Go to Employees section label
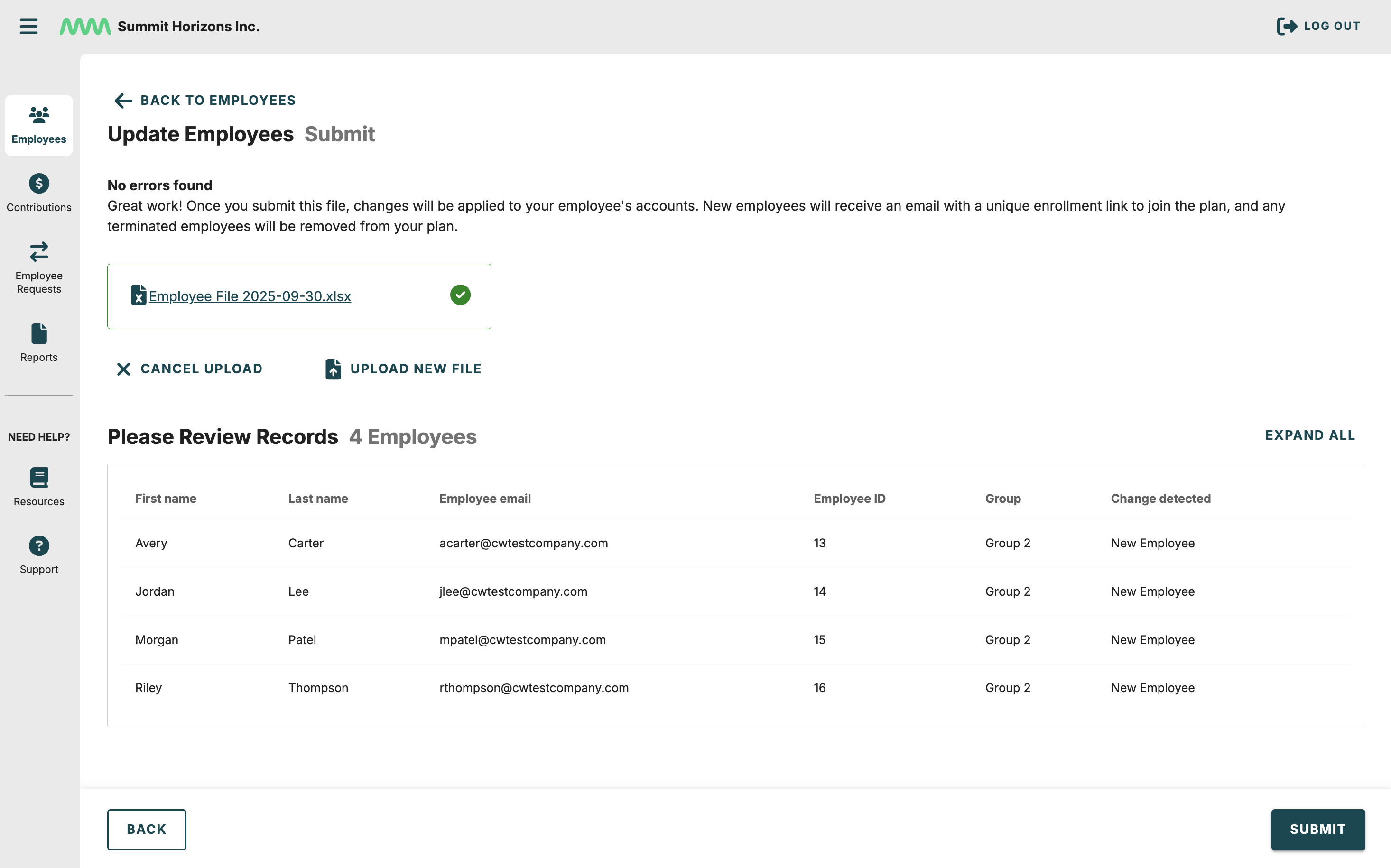Screen dimensions: 1391x868 click(39, 139)
